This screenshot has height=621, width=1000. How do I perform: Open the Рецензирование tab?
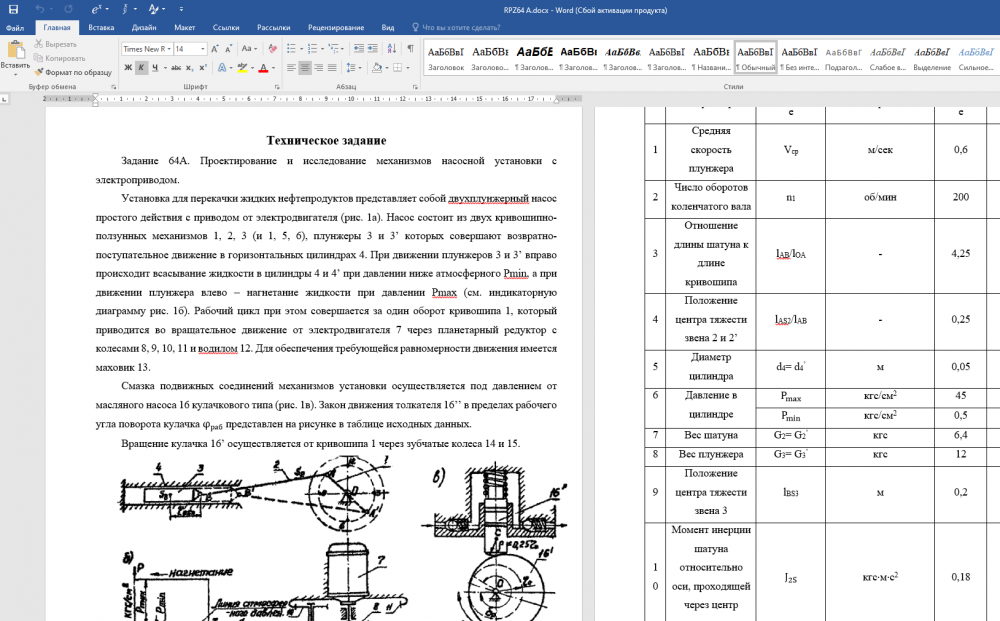[335, 28]
